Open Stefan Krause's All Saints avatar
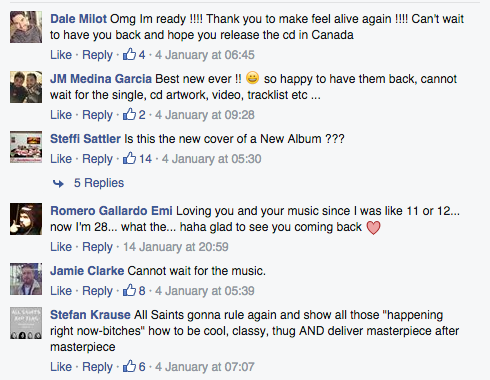Image resolution: width=490 pixels, height=380 pixels. (26, 323)
